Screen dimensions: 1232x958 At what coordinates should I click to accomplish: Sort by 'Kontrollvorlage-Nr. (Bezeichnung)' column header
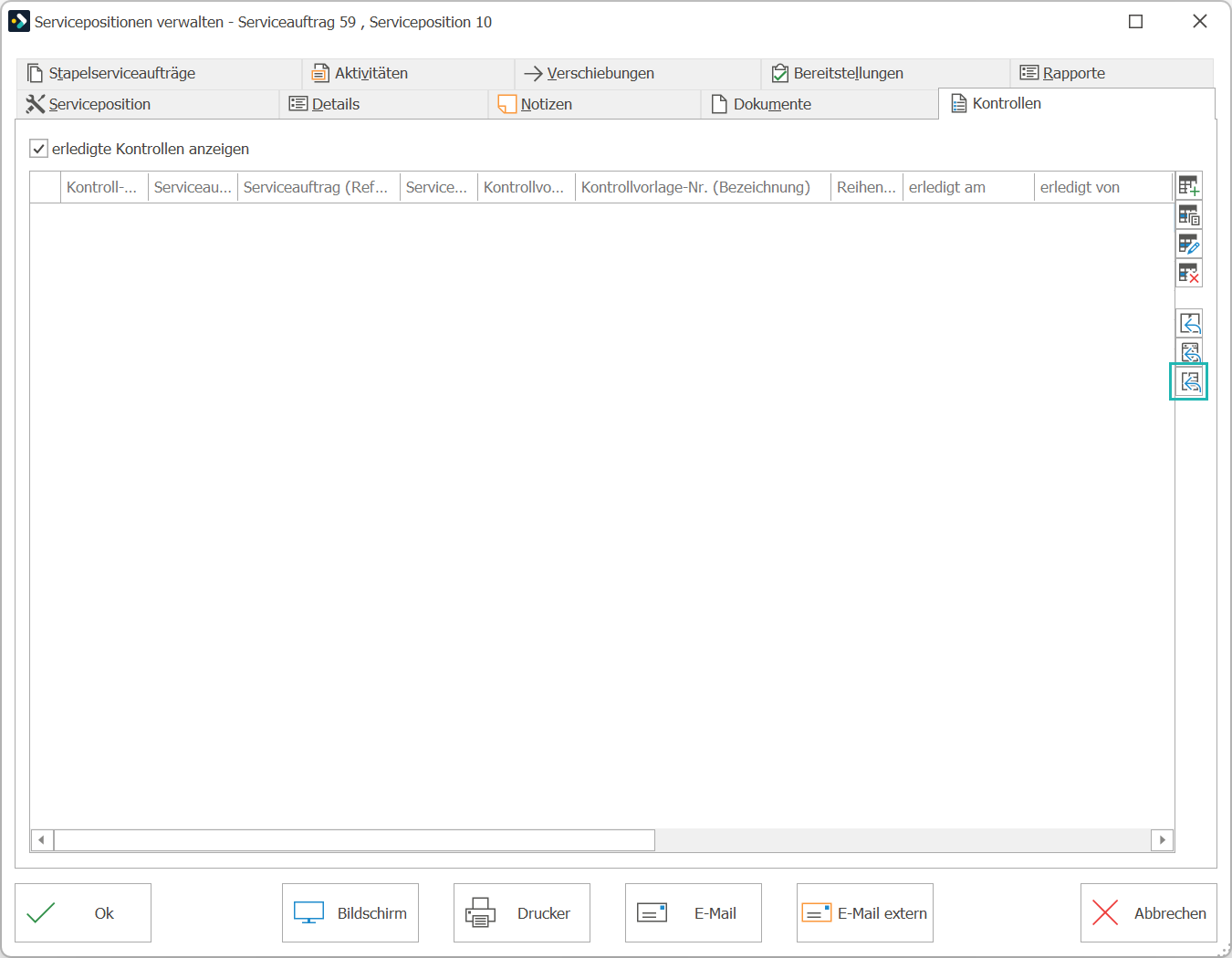703,187
